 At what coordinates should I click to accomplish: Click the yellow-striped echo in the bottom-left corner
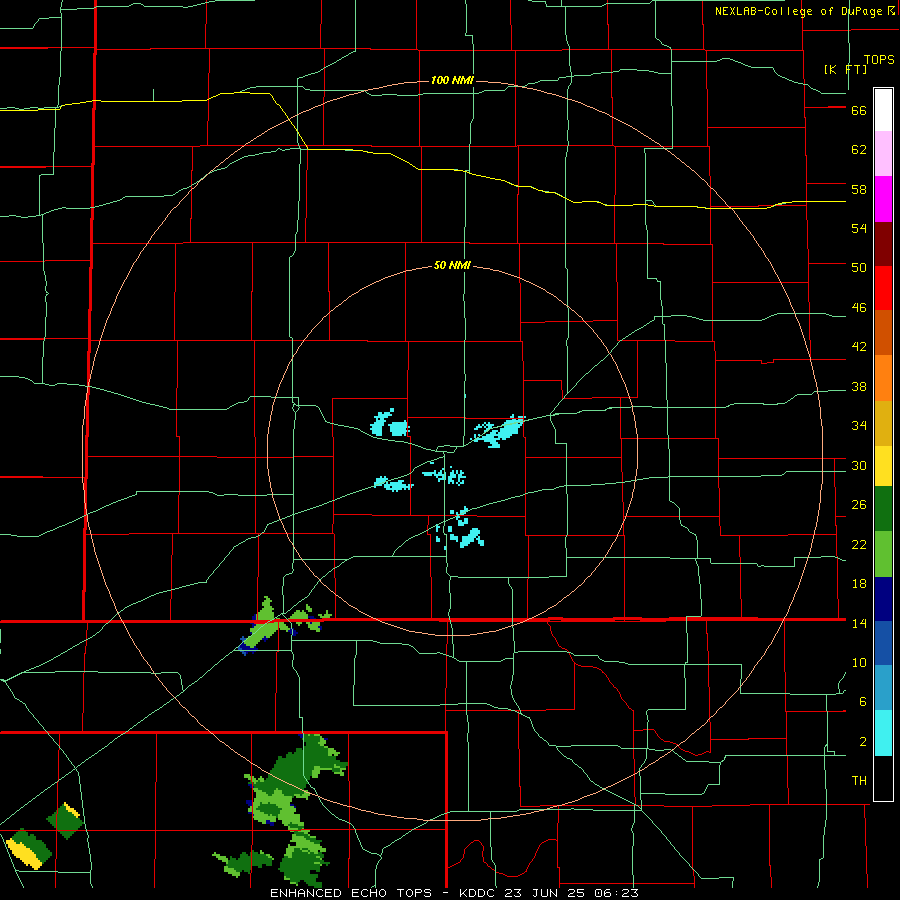coord(28,849)
